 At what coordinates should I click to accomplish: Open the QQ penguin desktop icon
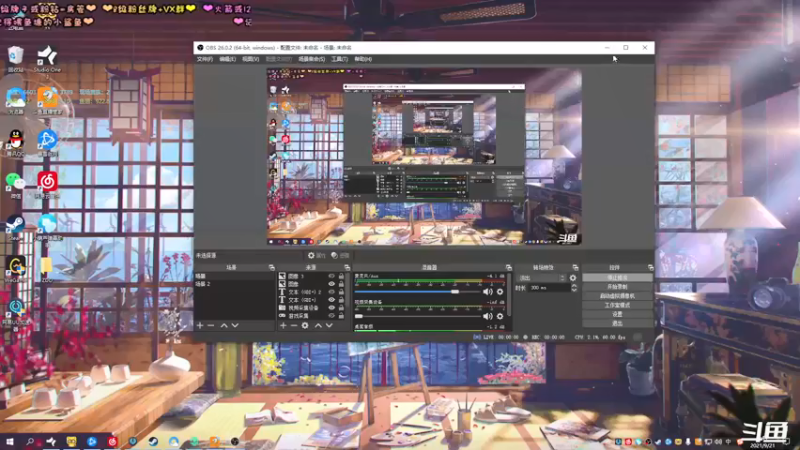[16, 142]
